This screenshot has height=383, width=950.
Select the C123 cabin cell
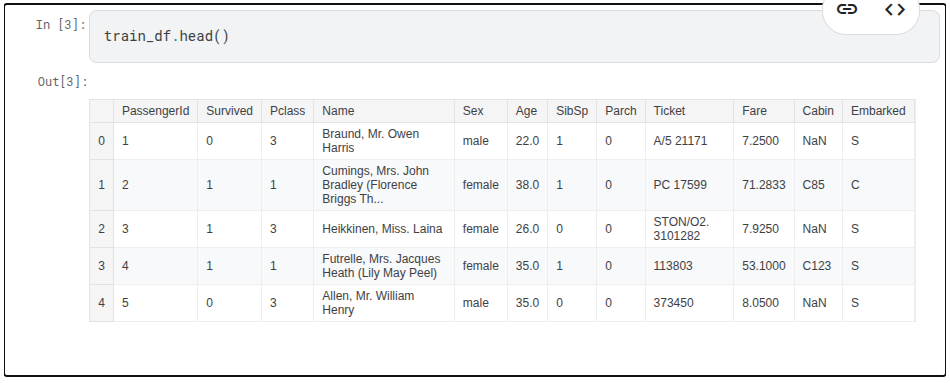[819, 266]
